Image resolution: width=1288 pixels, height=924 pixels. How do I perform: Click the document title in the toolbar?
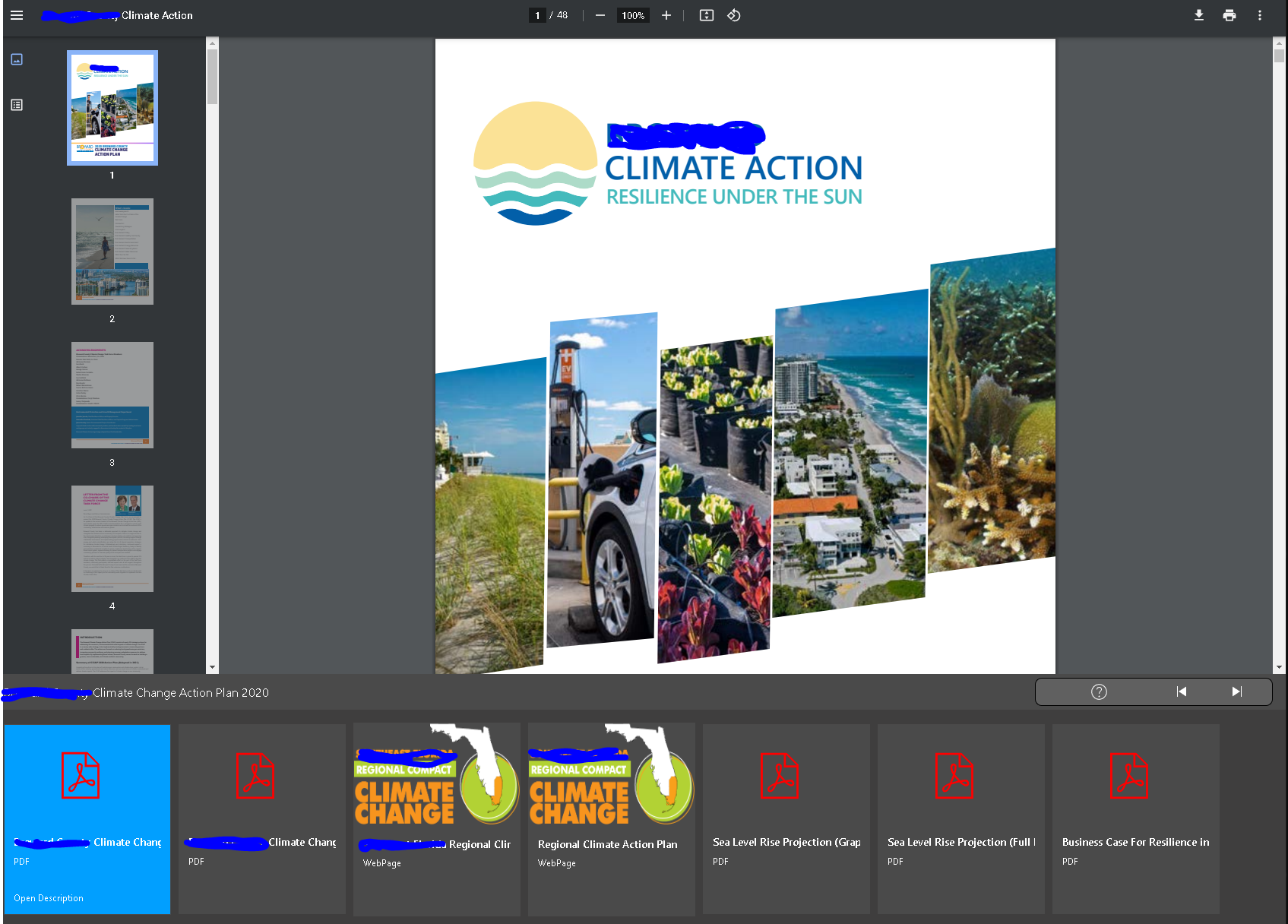pyautogui.click(x=117, y=15)
